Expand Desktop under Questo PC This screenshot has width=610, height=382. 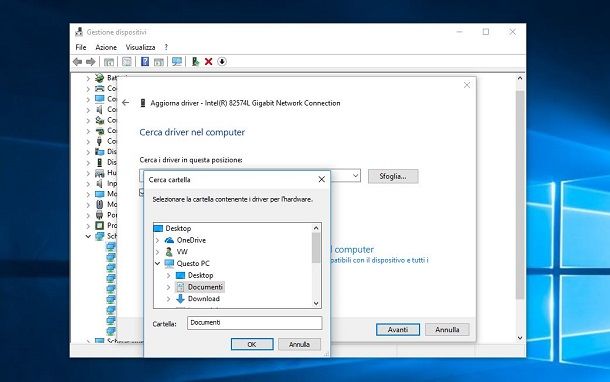pos(168,275)
